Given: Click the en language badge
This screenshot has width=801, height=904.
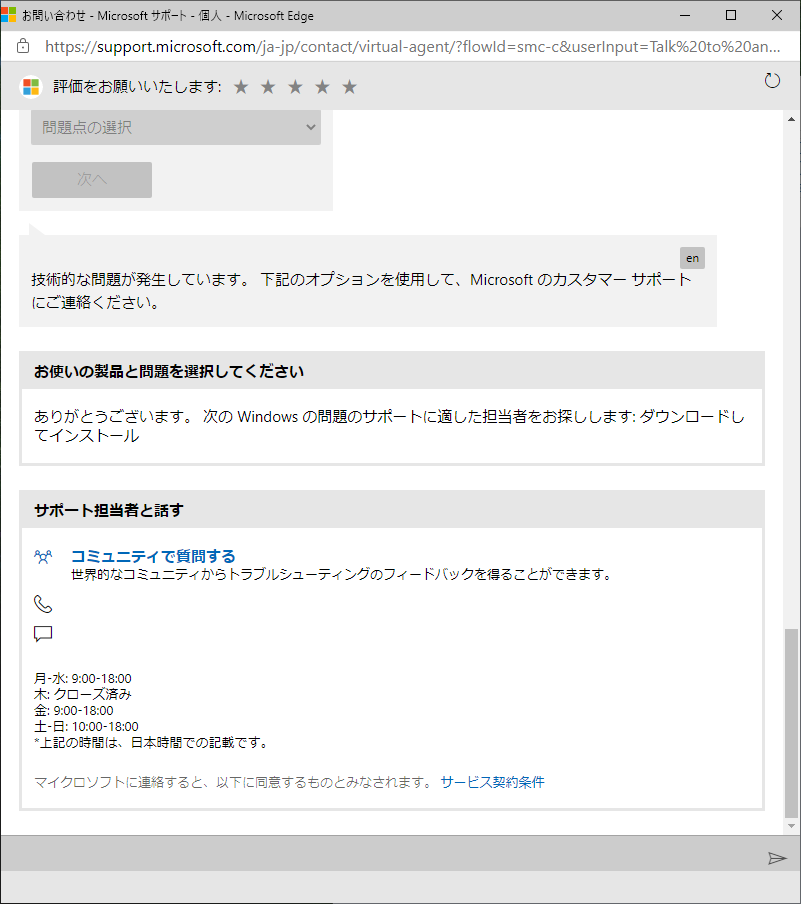Looking at the screenshot, I should point(692,258).
